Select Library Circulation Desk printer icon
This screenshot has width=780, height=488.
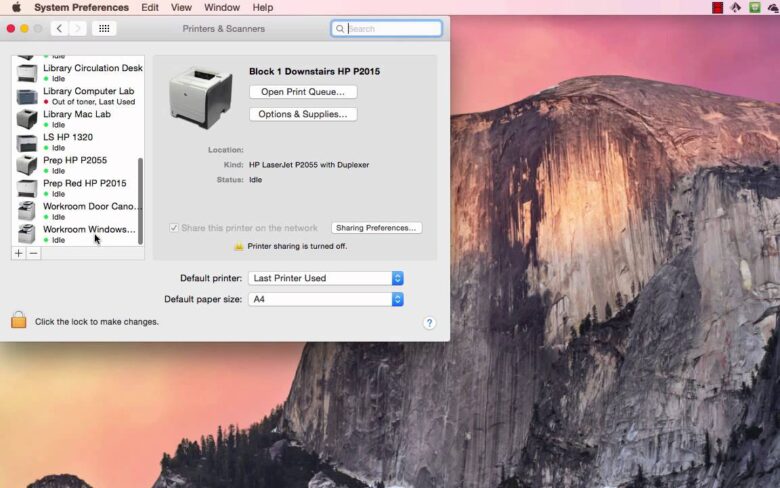point(27,73)
